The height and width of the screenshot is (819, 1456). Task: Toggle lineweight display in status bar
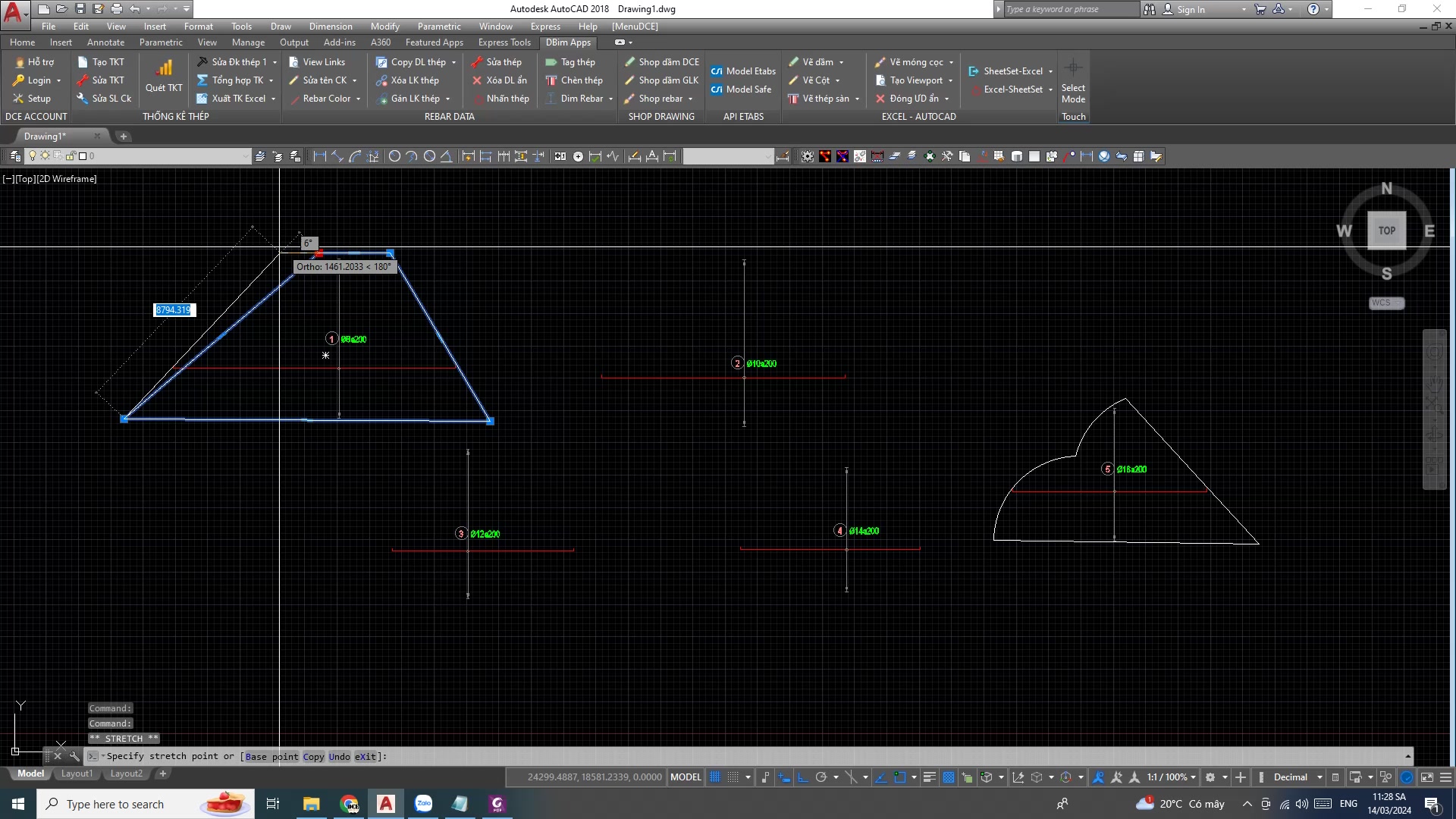[929, 777]
